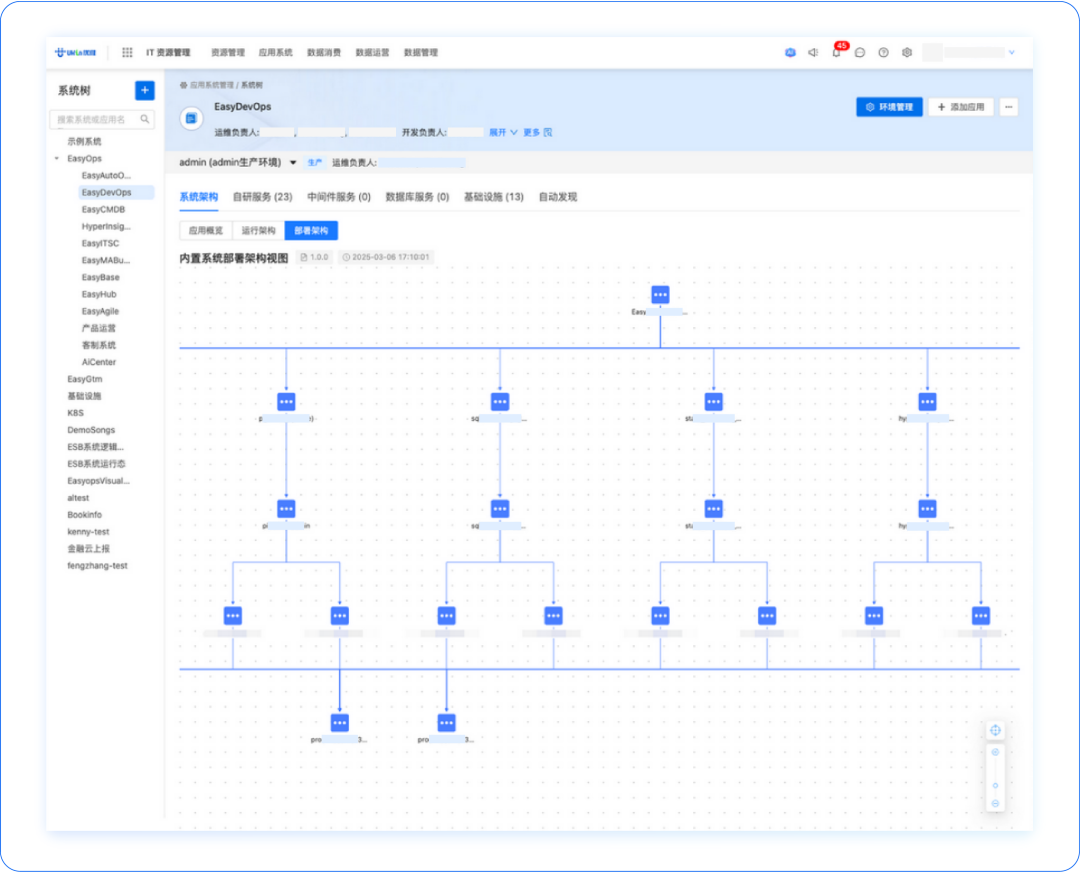Focus the 搜索系统或应用名 search field
Viewport: 1080px width, 872px height.
coord(102,119)
